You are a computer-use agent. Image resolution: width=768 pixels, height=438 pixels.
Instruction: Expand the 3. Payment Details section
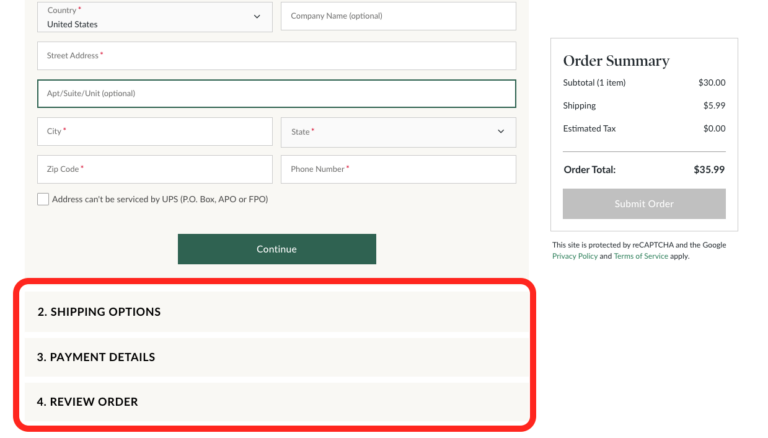click(x=277, y=357)
